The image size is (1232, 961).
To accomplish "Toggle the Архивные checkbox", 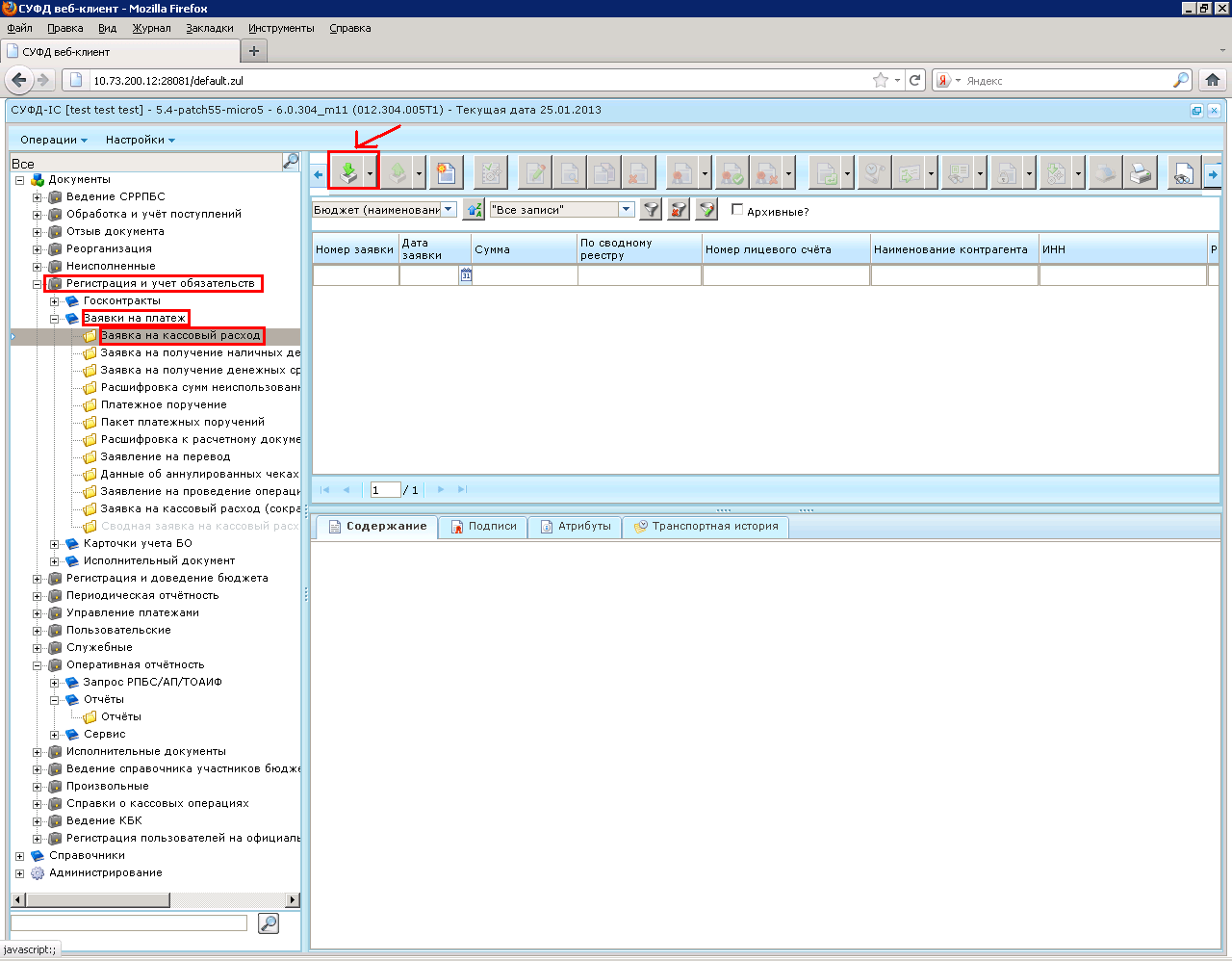I will point(737,209).
